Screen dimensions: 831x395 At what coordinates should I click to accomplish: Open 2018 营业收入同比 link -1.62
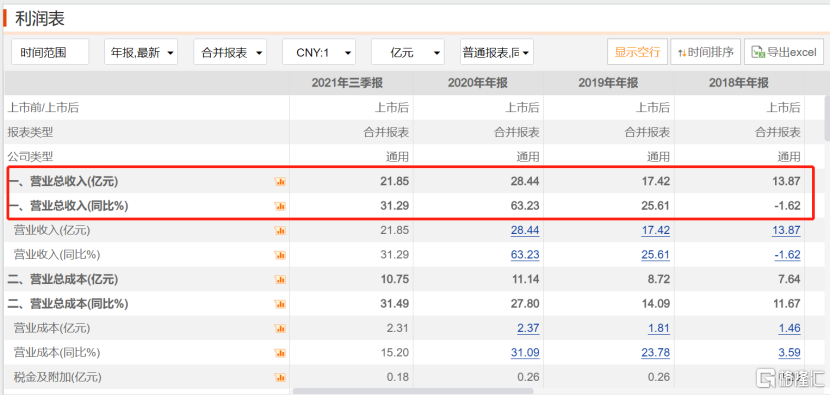(787, 255)
